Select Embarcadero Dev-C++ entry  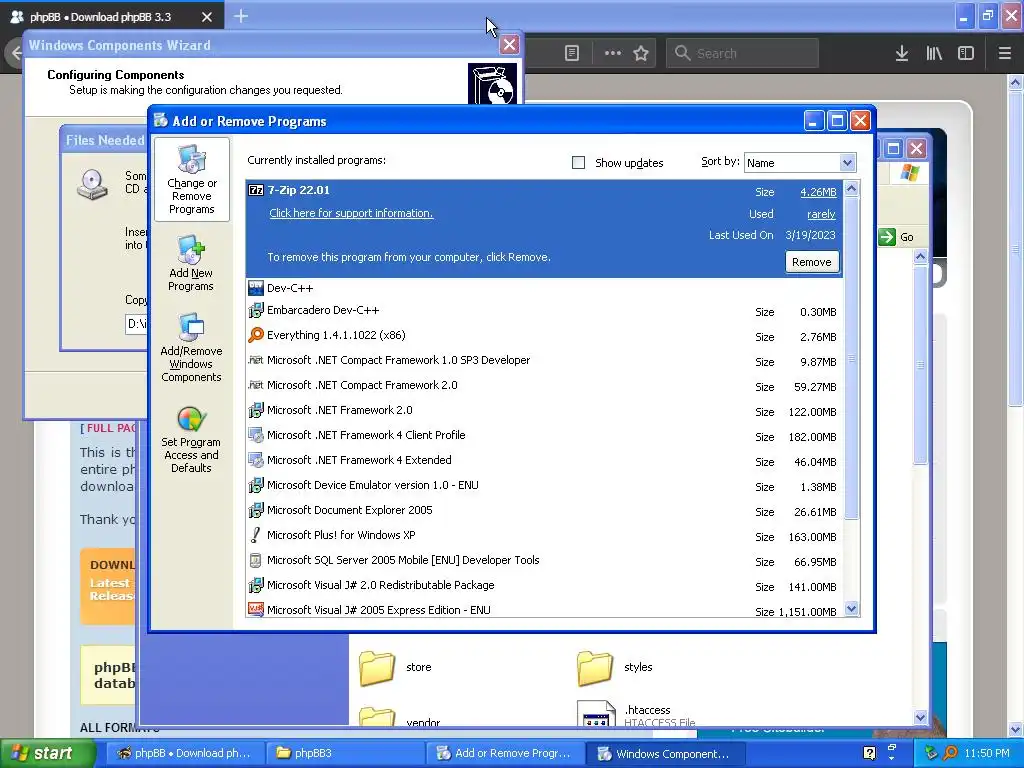(x=544, y=311)
